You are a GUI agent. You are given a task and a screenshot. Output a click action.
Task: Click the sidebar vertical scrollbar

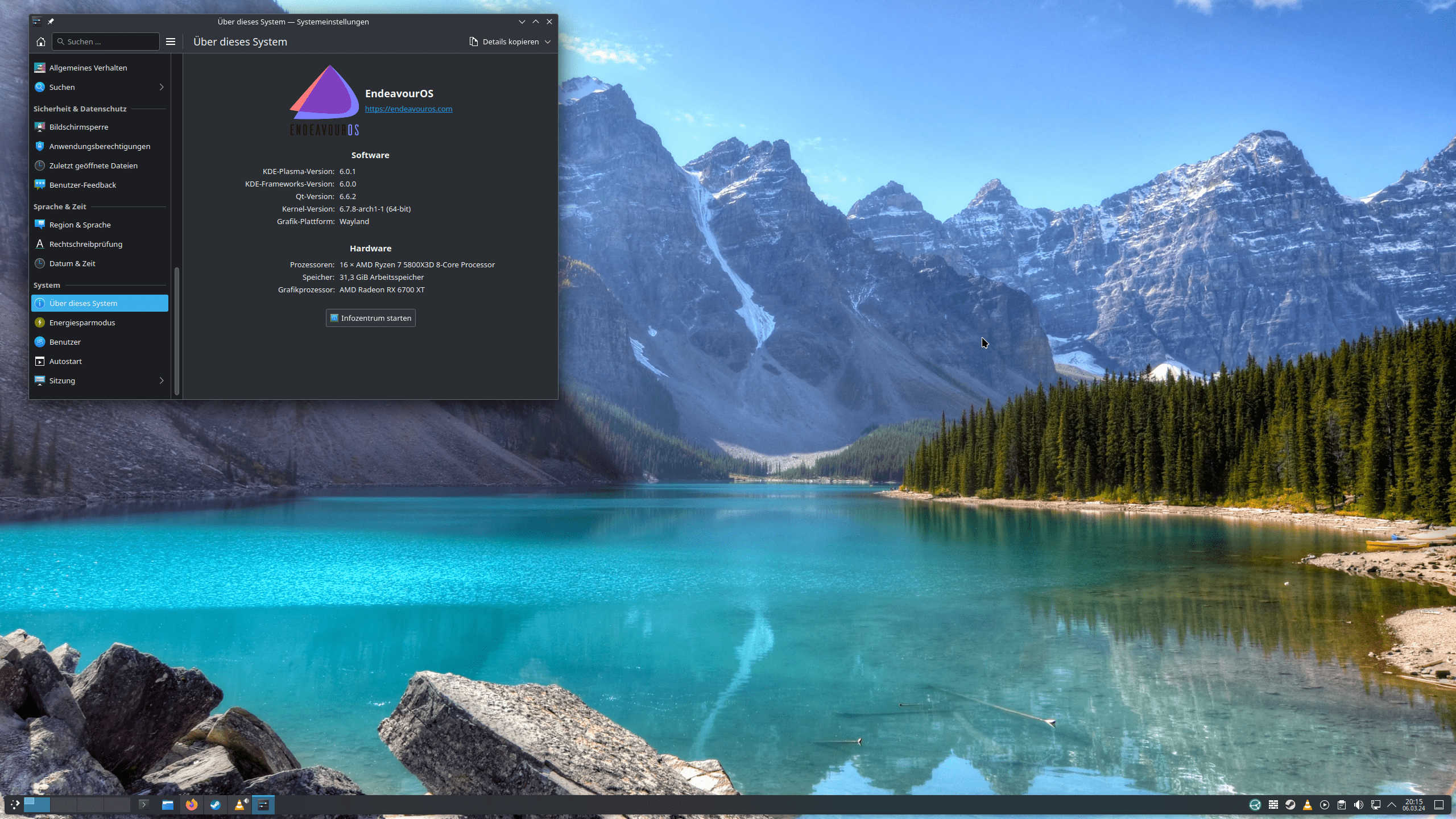(x=177, y=330)
